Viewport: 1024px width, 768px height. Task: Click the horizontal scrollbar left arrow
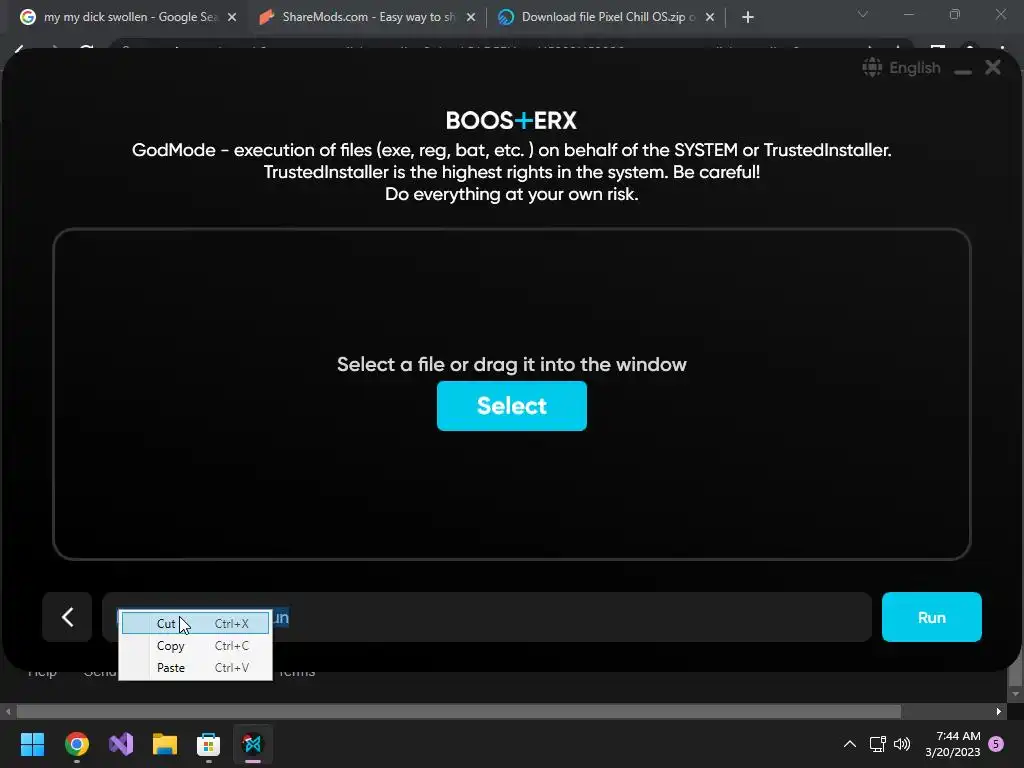pyautogui.click(x=8, y=711)
